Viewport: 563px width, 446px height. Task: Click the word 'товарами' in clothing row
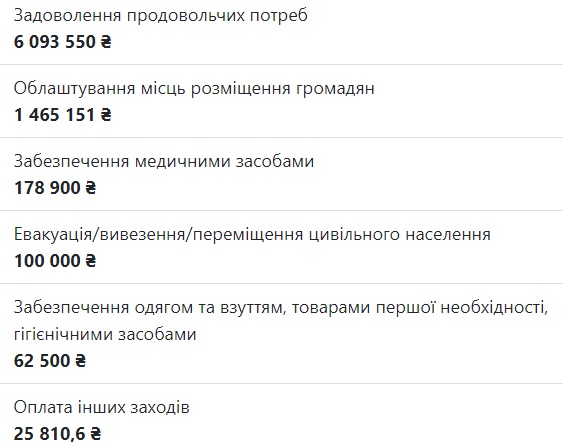pyautogui.click(x=330, y=308)
